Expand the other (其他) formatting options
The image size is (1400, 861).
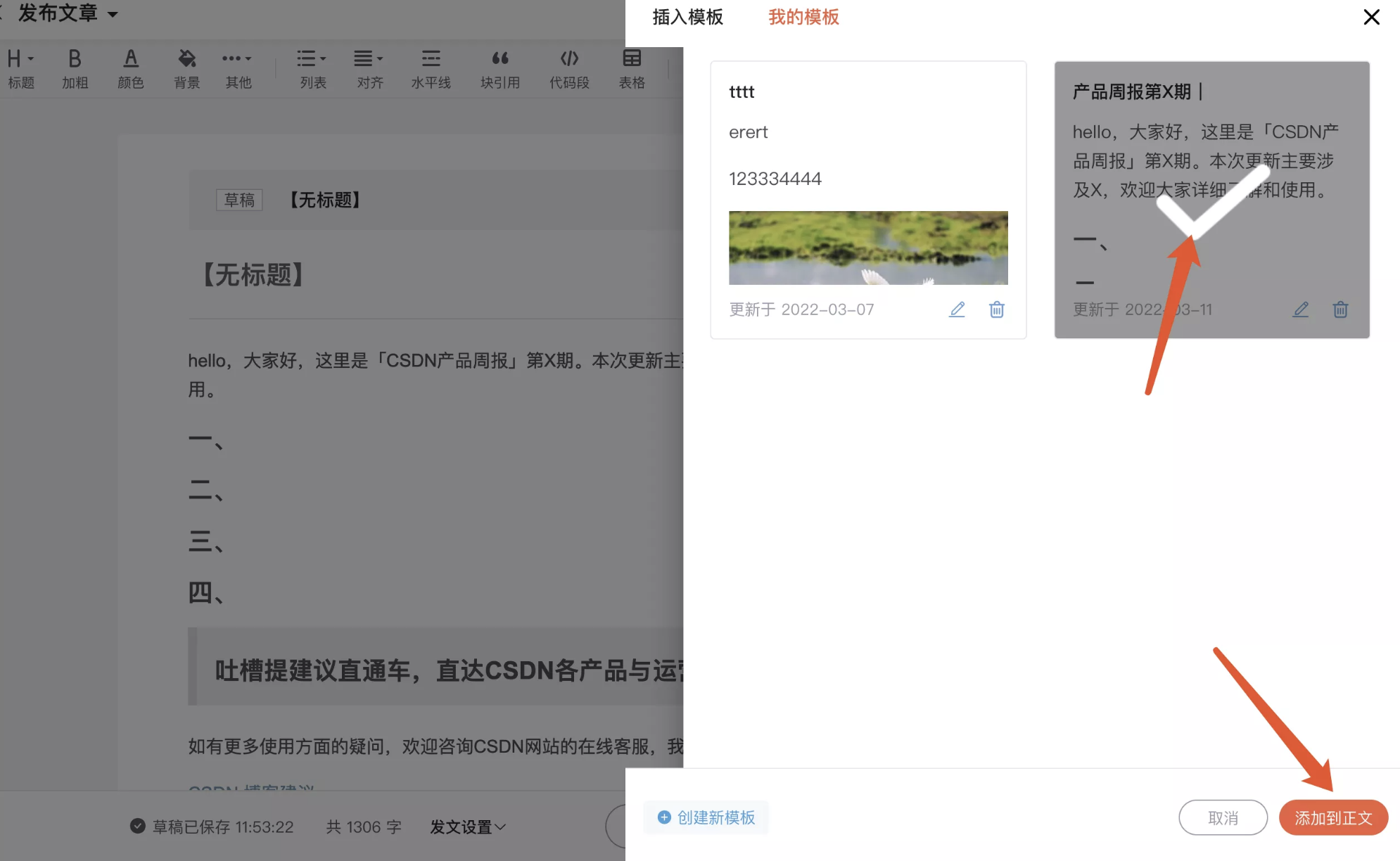pos(238,68)
